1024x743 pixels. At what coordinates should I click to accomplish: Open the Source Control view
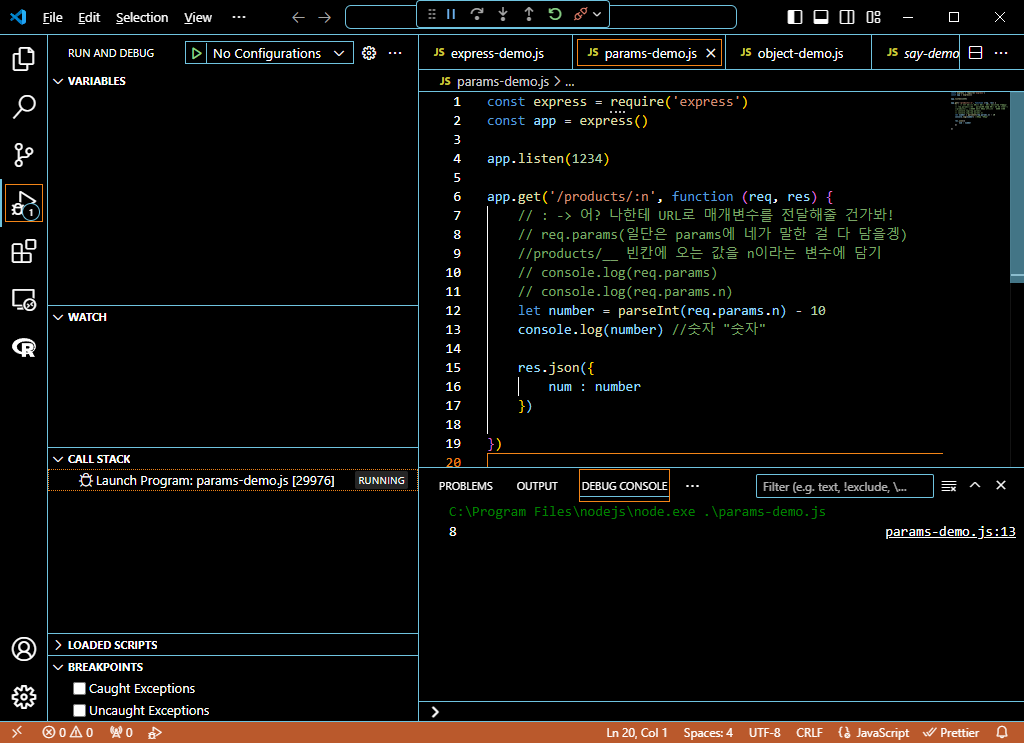click(x=24, y=155)
